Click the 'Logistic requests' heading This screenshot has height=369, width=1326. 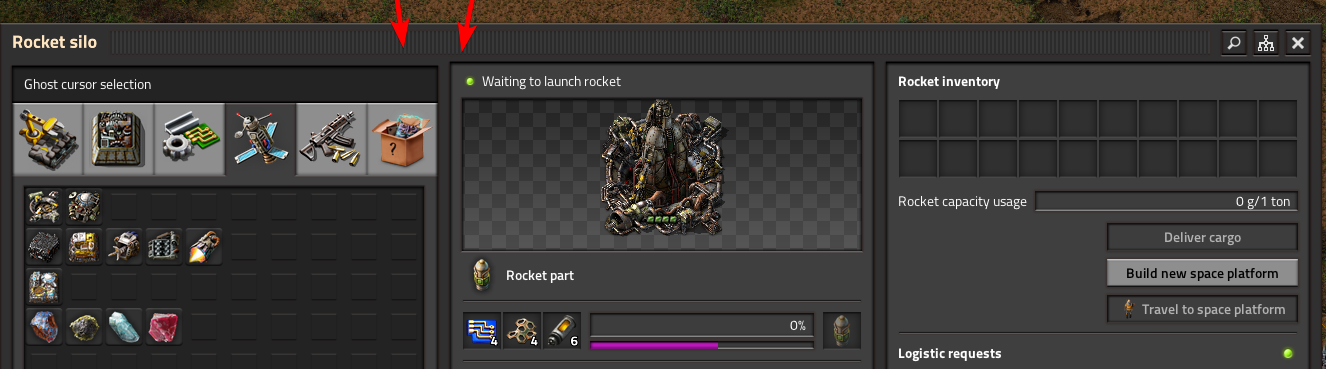click(x=949, y=353)
